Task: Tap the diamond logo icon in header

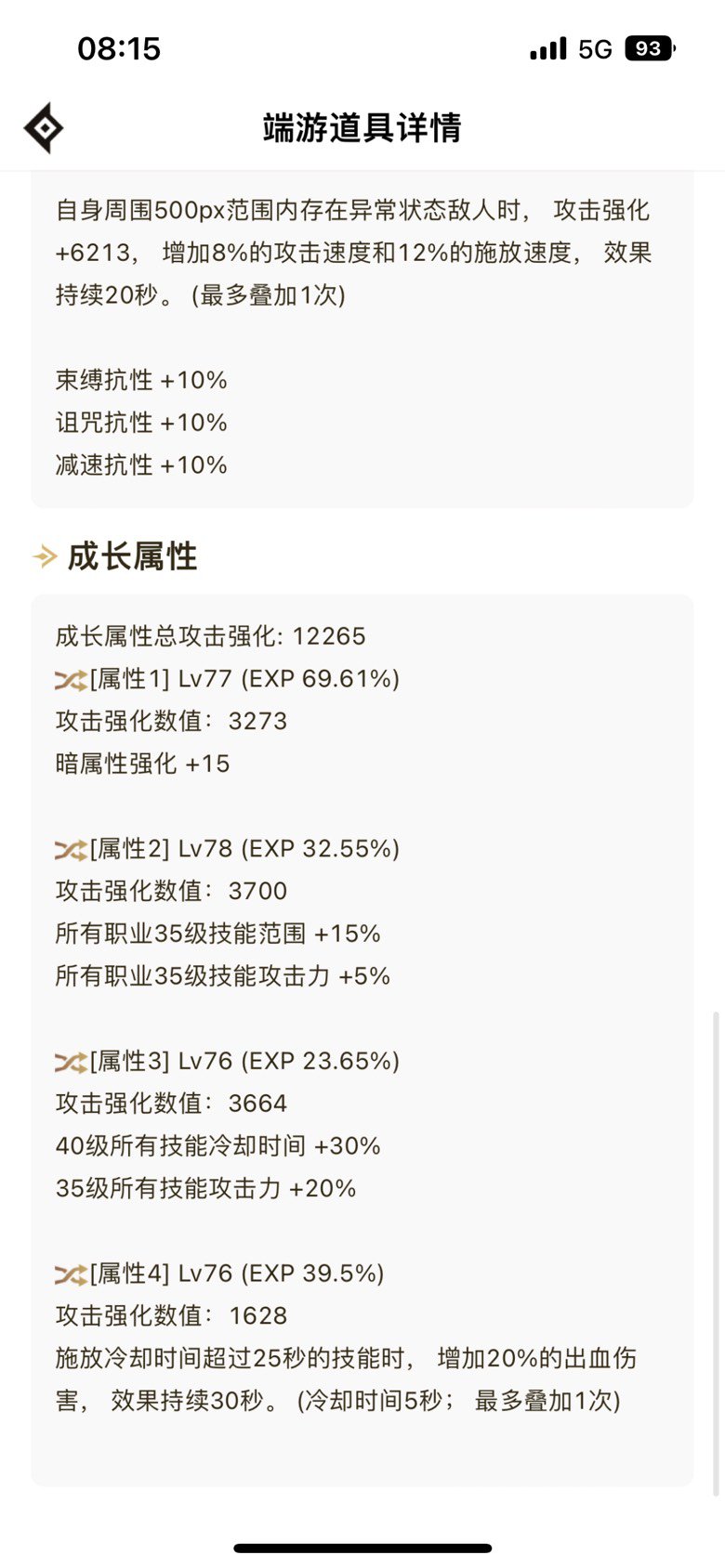Action: 44,127
